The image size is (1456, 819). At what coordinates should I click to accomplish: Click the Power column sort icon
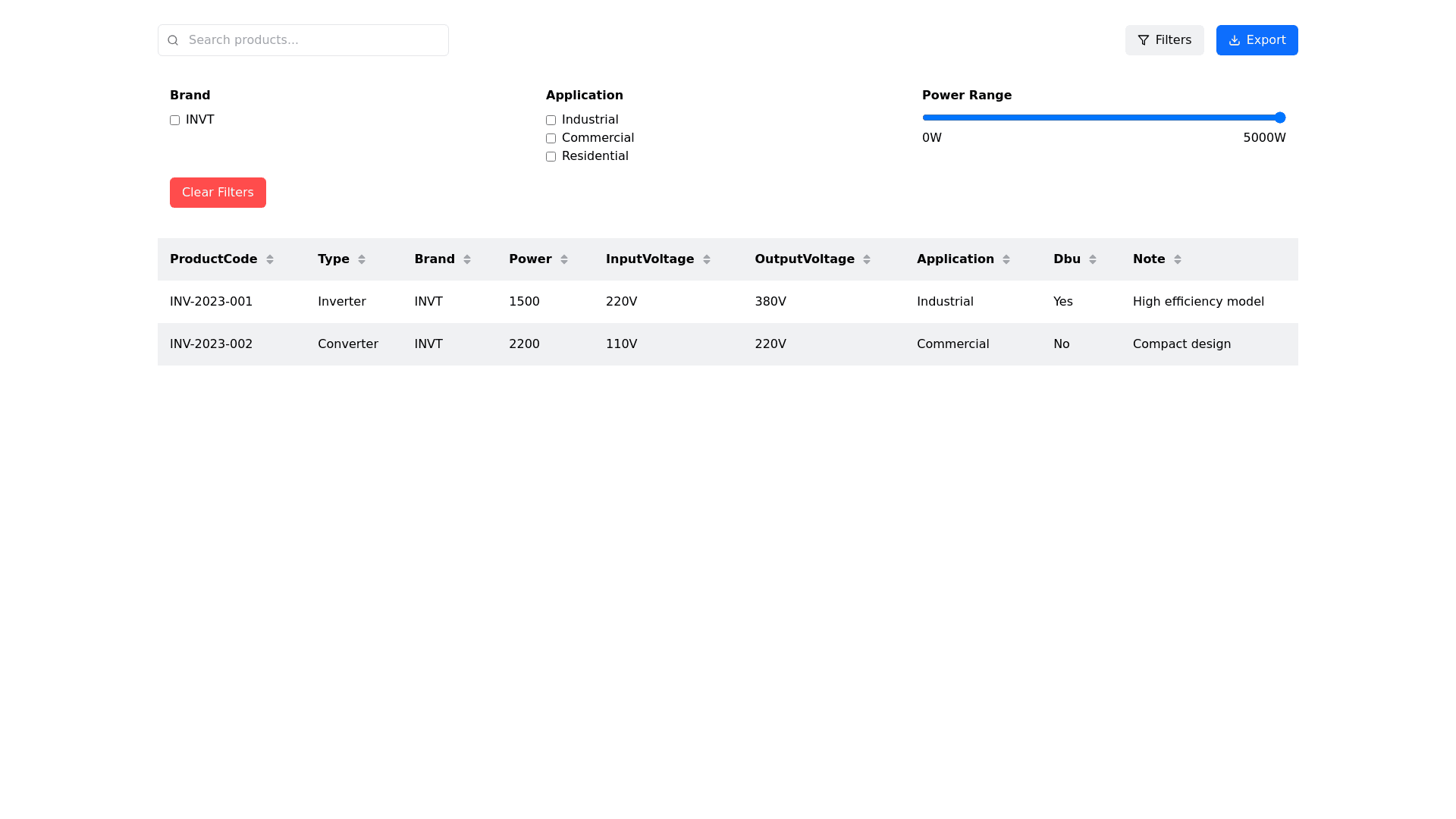pyautogui.click(x=563, y=259)
